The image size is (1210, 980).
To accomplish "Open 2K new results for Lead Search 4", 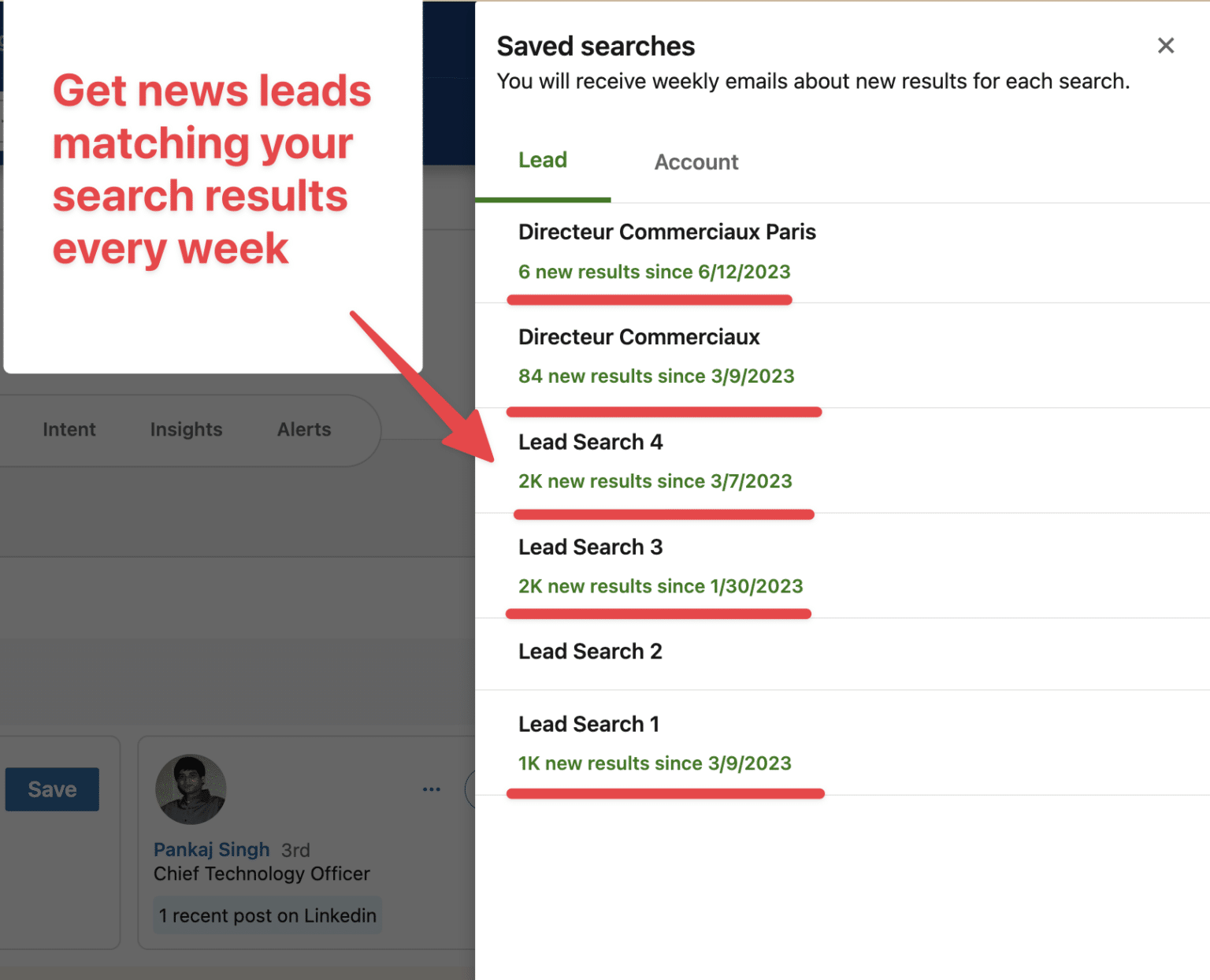I will (x=655, y=481).
